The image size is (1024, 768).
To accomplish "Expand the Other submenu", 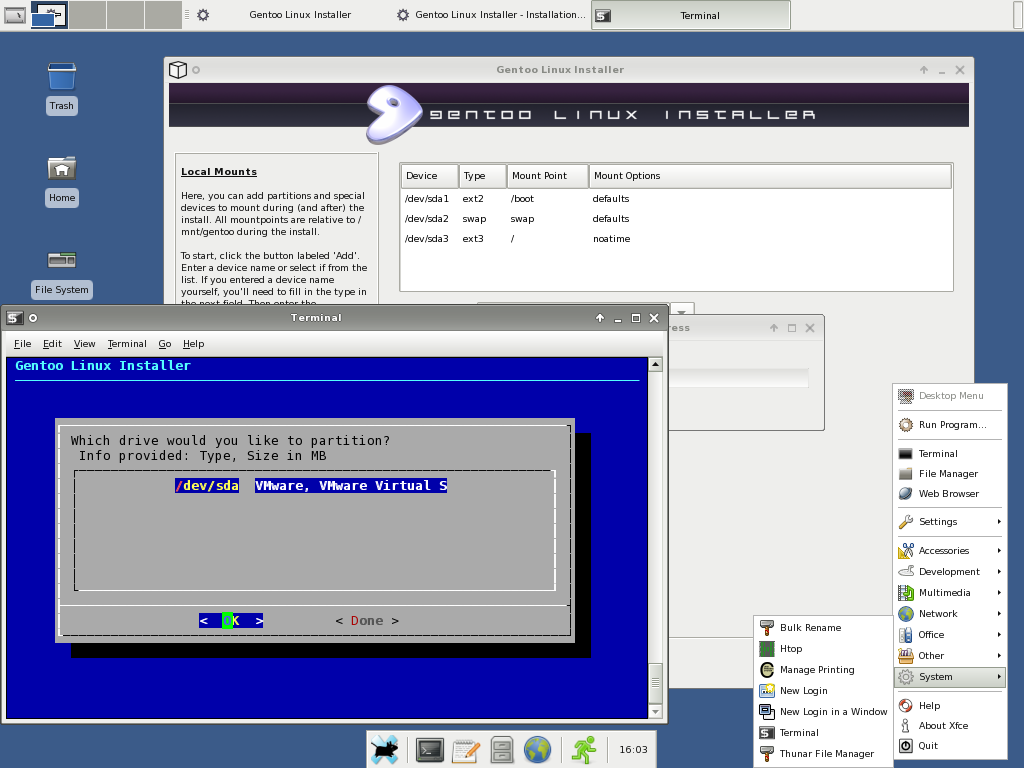I will (x=949, y=656).
